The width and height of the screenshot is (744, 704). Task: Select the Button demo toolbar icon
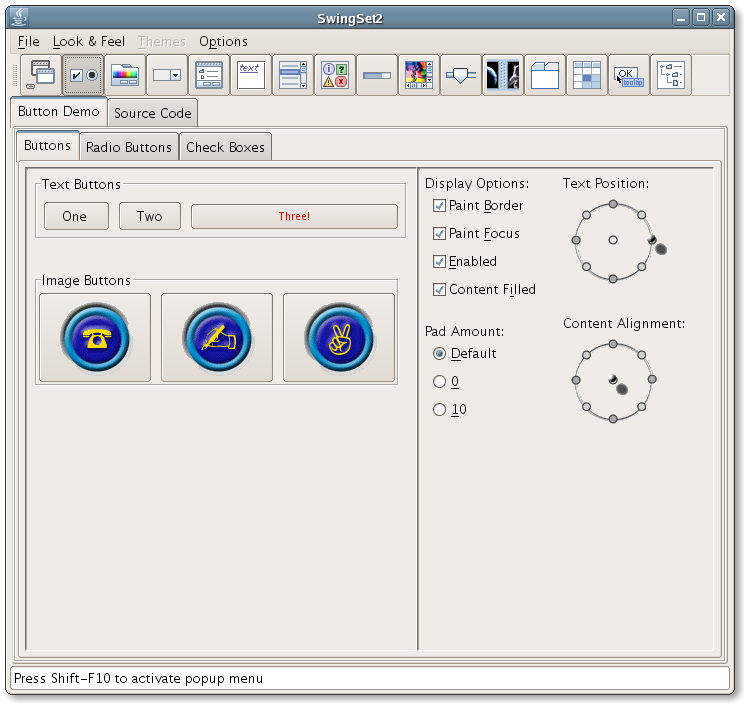point(83,75)
